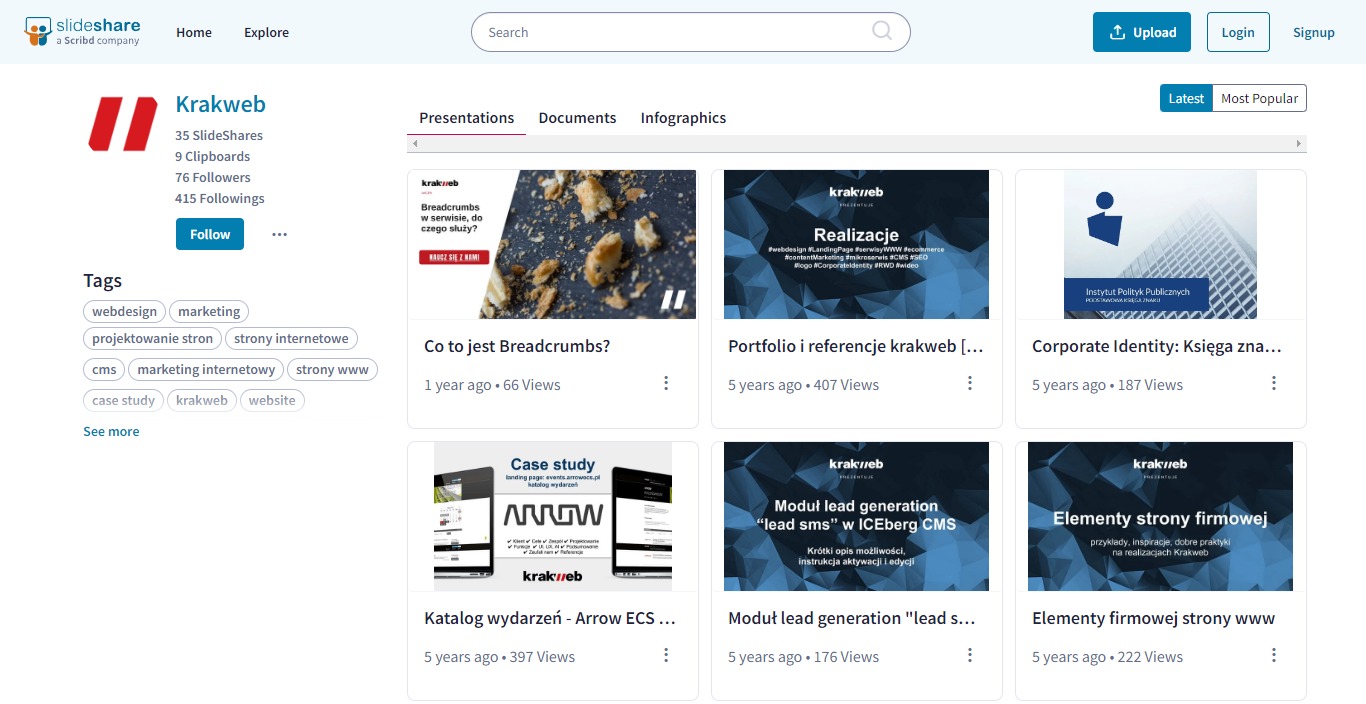Open the three-dot menu beside Follow
This screenshot has height=704, width=1366.
[279, 234]
